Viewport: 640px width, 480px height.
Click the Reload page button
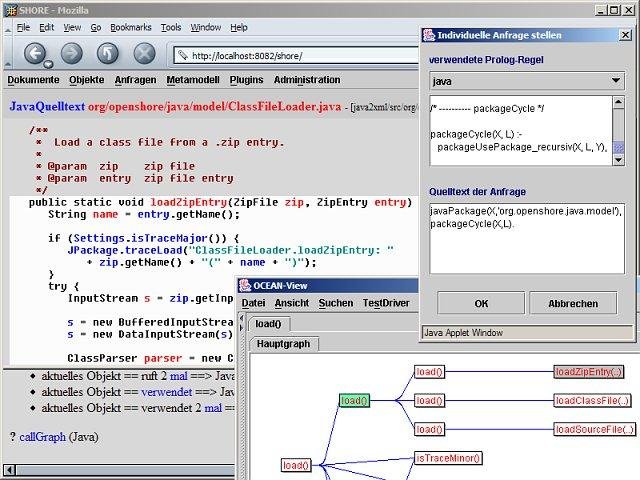tap(108, 53)
